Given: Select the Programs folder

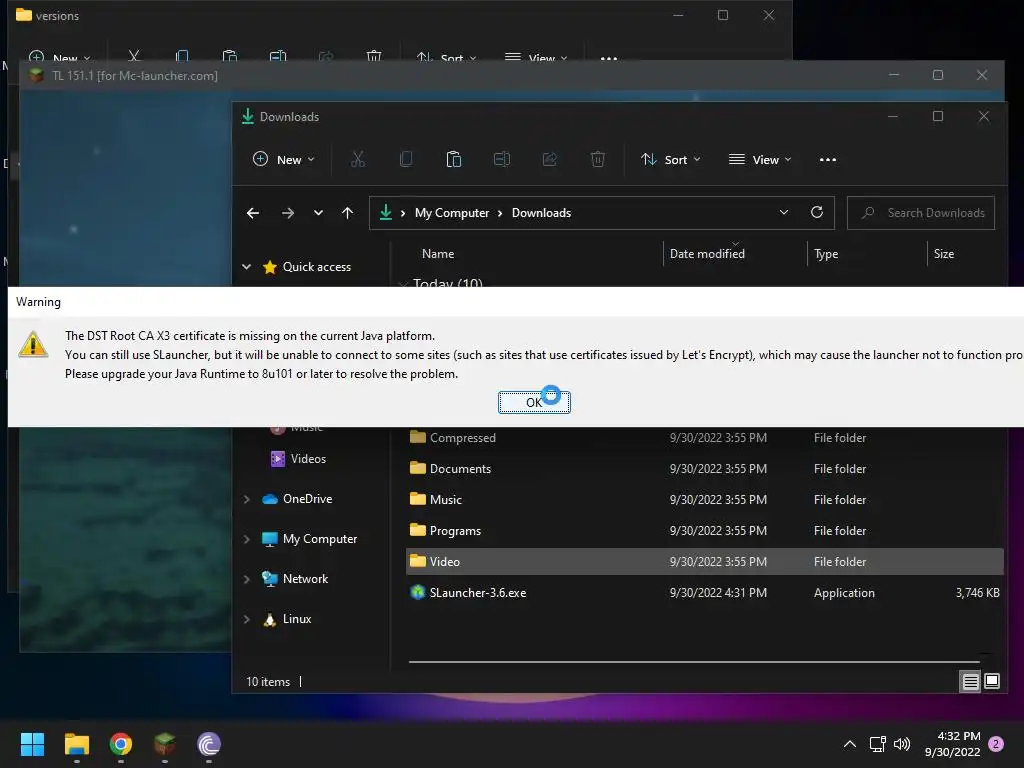Looking at the screenshot, I should (705, 530).
